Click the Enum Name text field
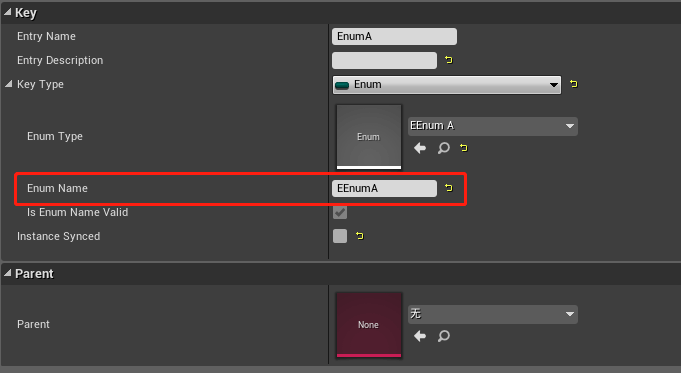This screenshot has width=681, height=373. tap(384, 188)
